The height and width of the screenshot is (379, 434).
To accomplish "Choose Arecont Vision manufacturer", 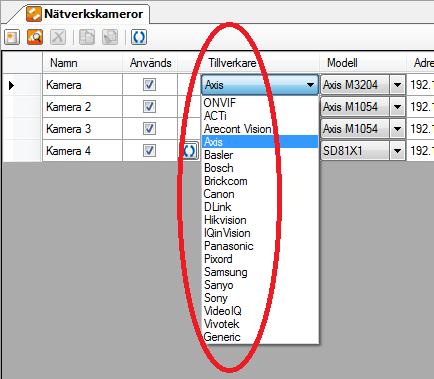I will [260, 129].
